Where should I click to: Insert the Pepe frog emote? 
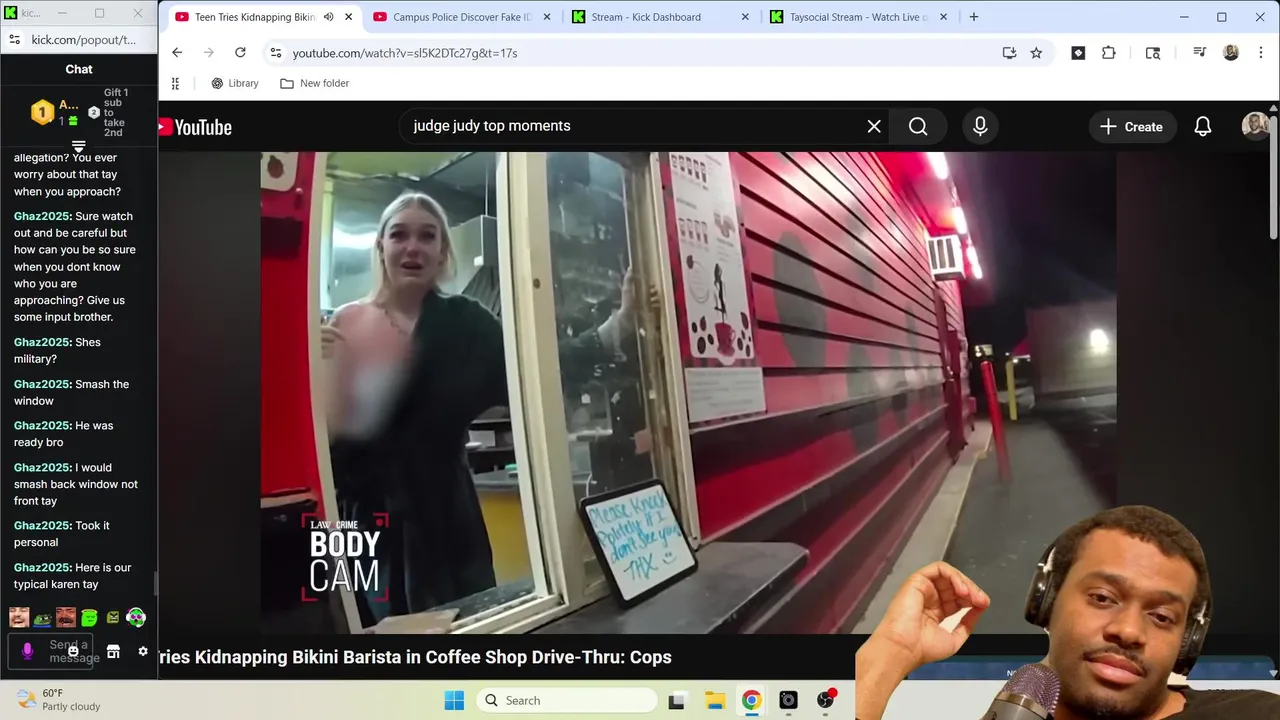42,618
